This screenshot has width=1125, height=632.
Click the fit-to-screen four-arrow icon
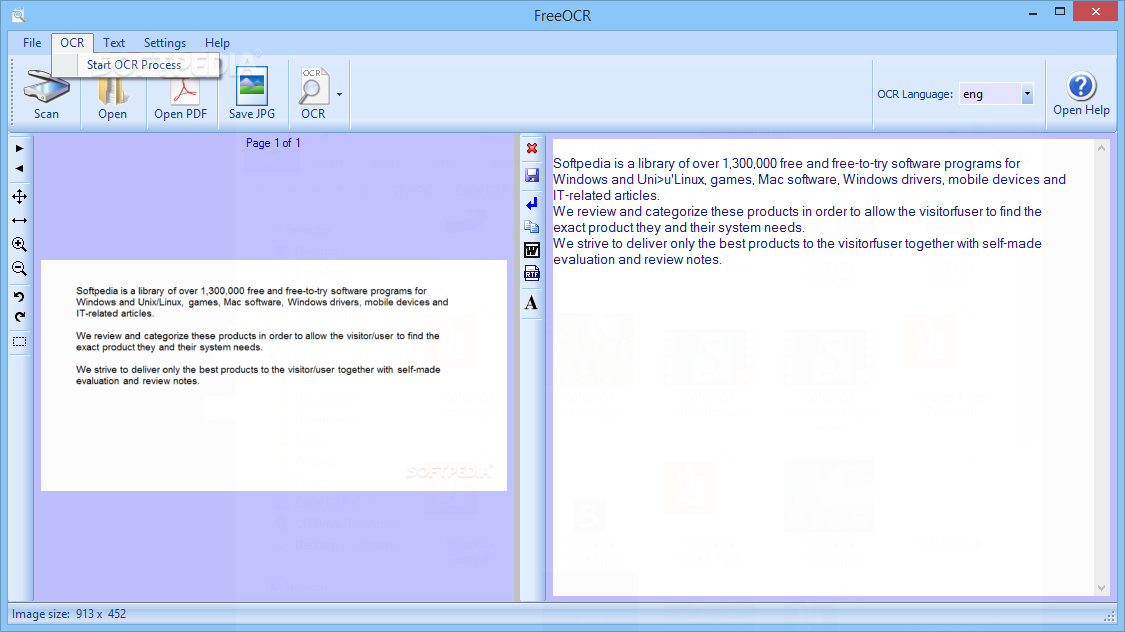19,197
